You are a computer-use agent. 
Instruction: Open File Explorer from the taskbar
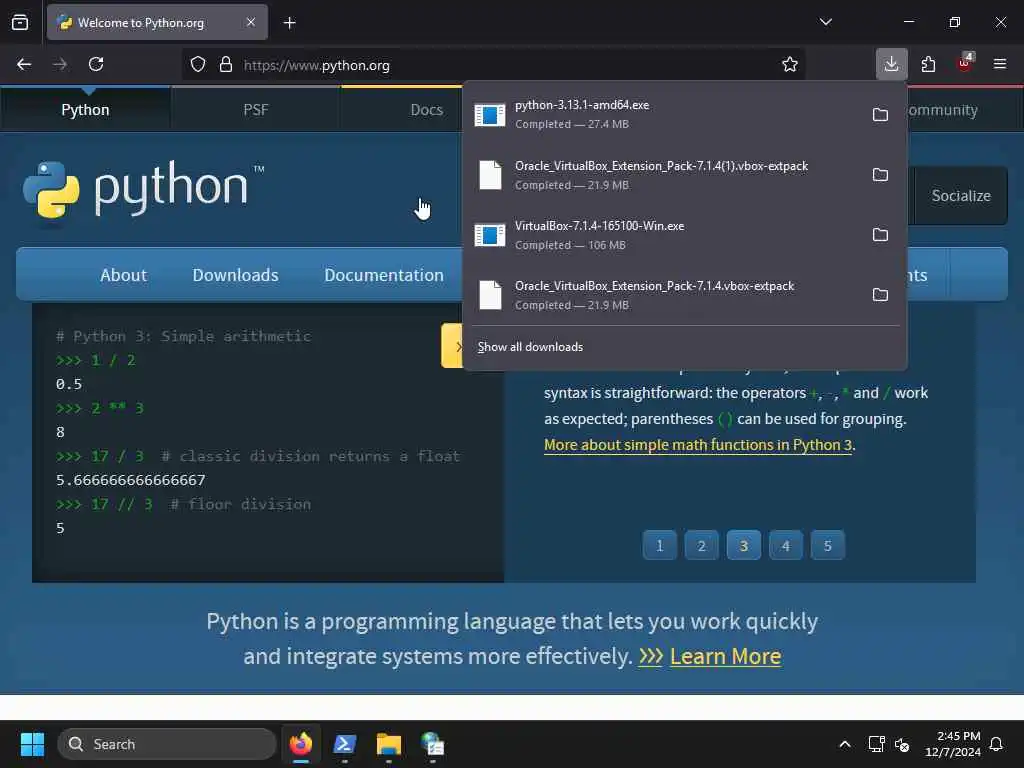click(389, 744)
